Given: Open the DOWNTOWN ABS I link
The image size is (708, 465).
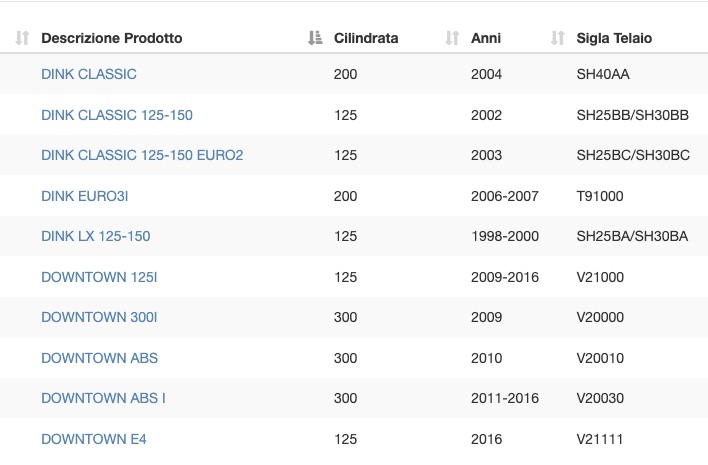Looking at the screenshot, I should (x=103, y=398).
